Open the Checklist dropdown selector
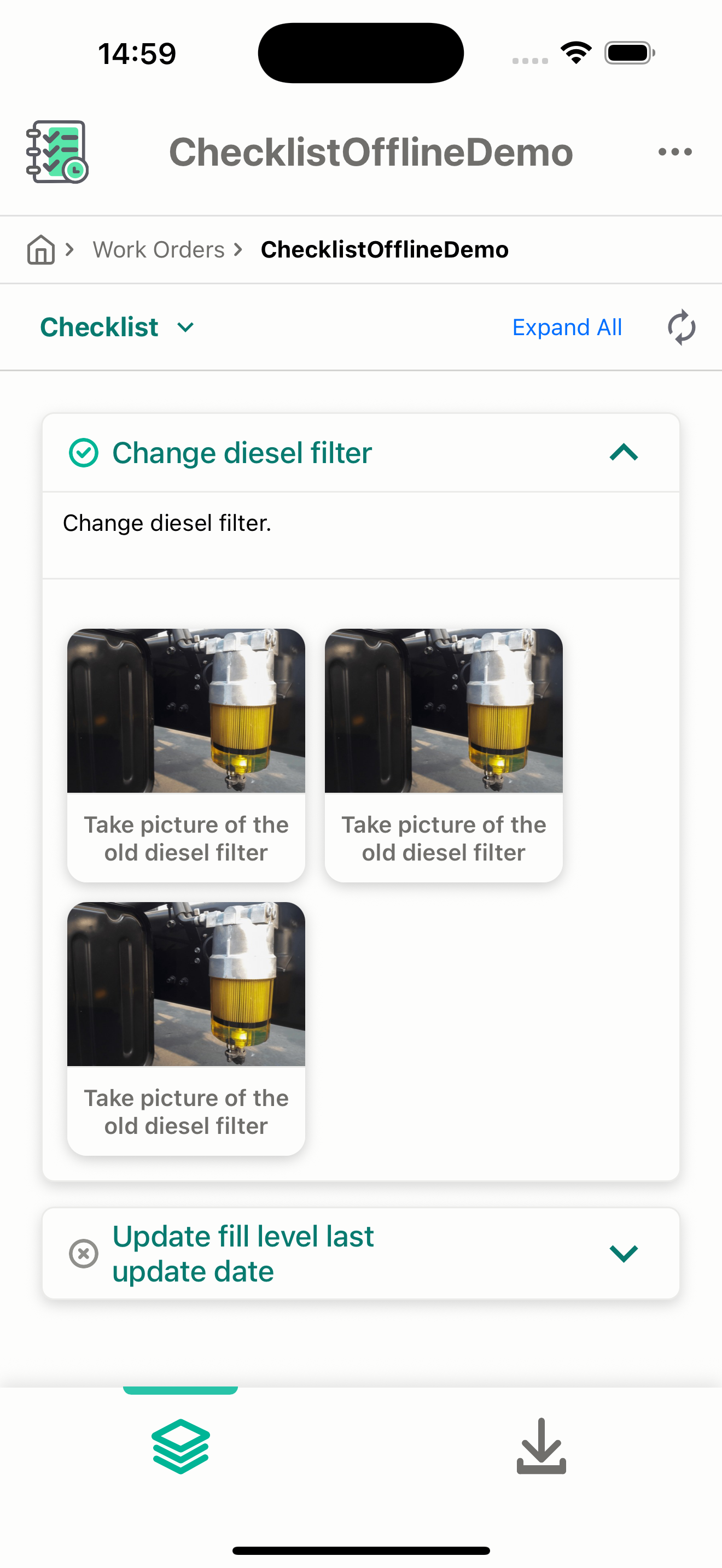 click(x=117, y=327)
